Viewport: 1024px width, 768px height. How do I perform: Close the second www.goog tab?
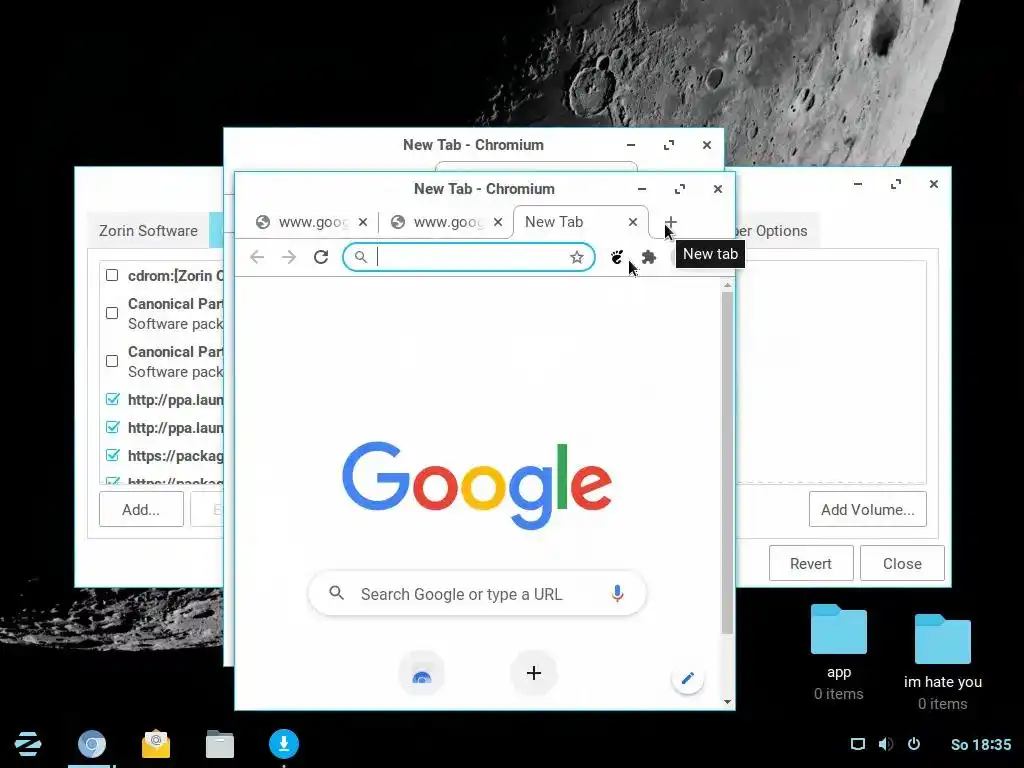coord(498,222)
